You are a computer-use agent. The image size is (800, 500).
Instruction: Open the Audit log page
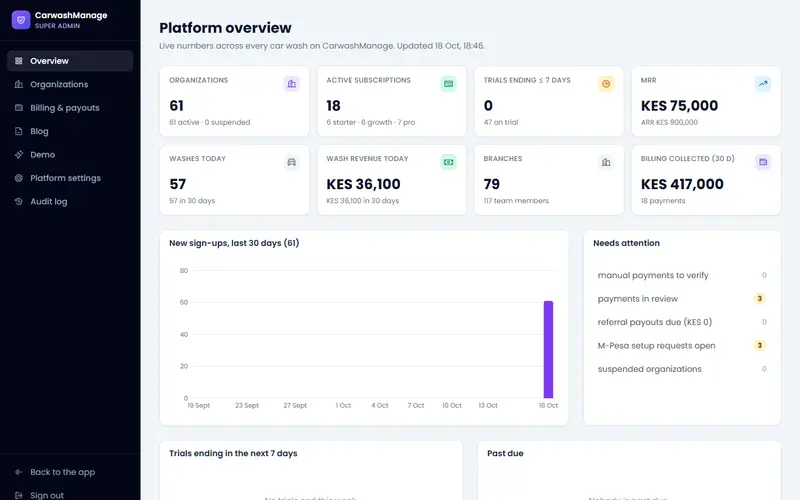[x=70, y=202]
